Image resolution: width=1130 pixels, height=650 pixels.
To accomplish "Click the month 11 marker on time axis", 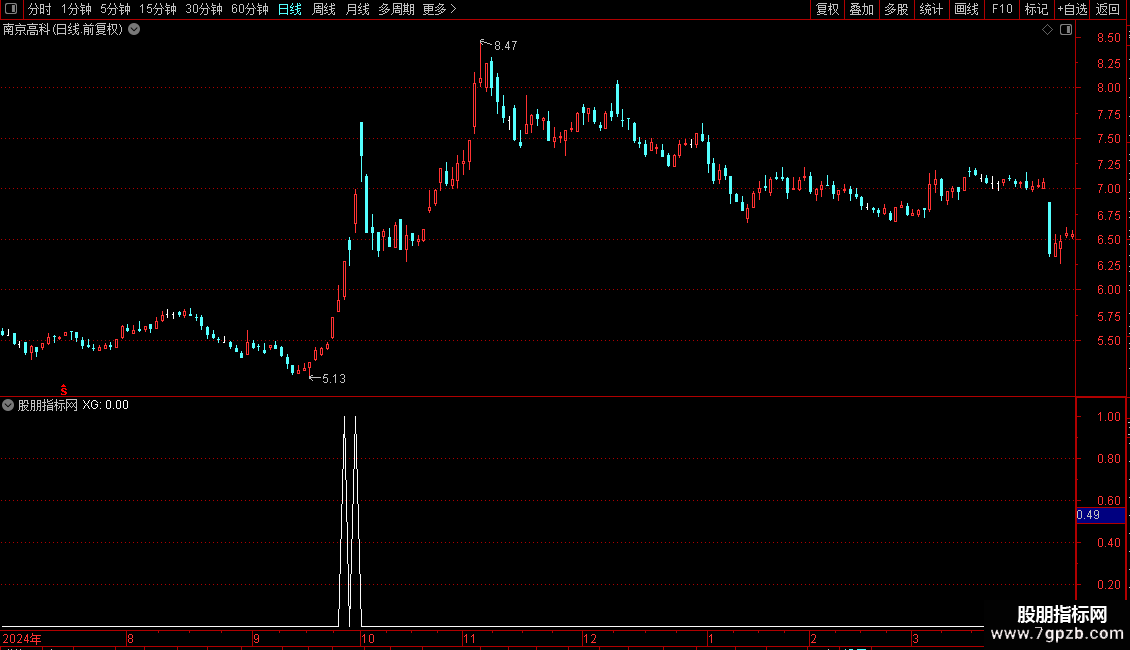I will click(x=469, y=638).
